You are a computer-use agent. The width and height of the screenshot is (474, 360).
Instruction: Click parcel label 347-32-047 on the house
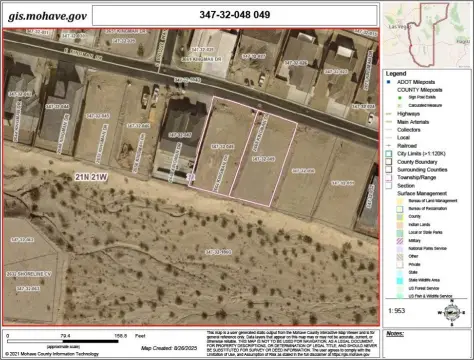click(x=180, y=135)
